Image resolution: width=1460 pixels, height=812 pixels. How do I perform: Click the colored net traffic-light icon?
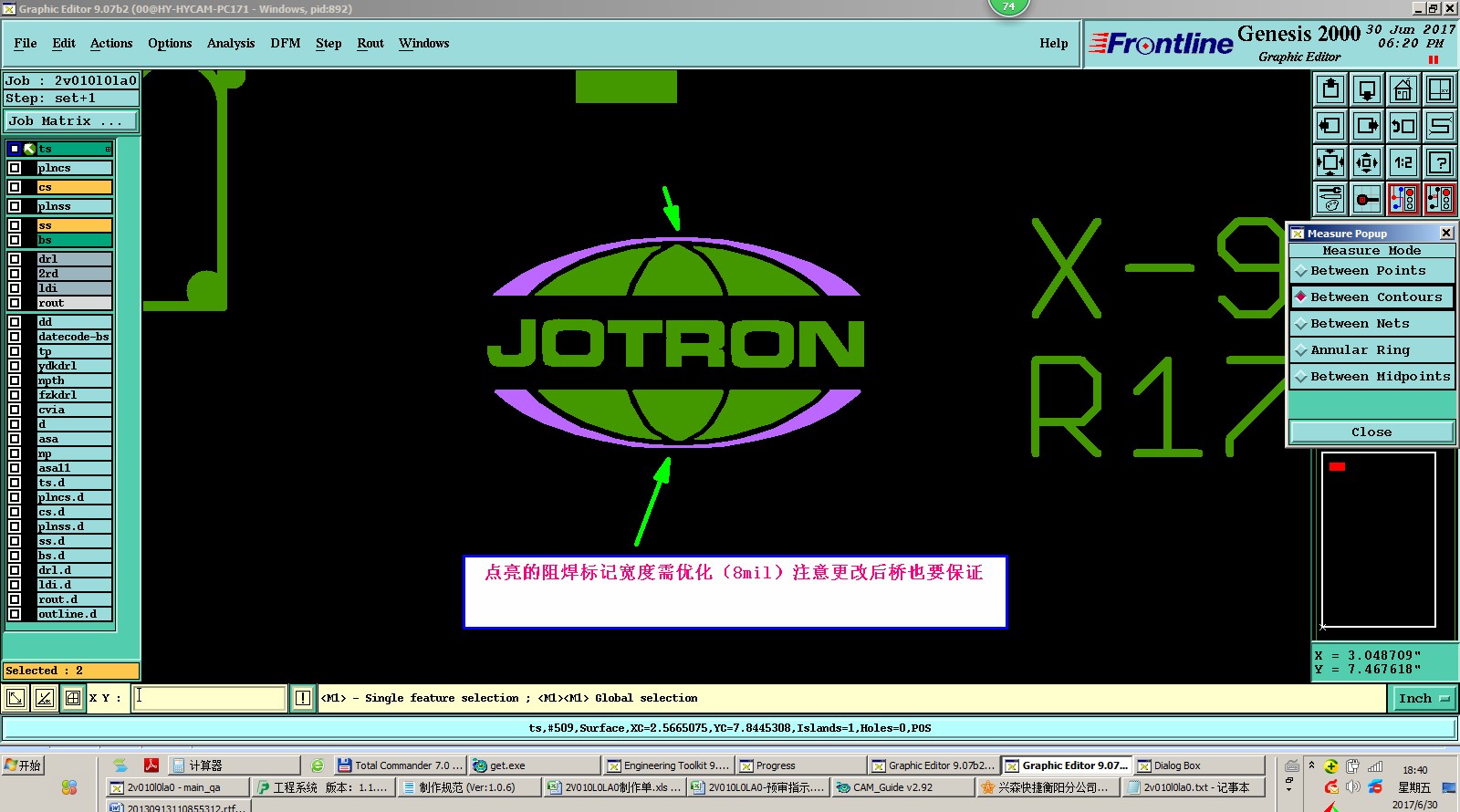pos(1403,199)
